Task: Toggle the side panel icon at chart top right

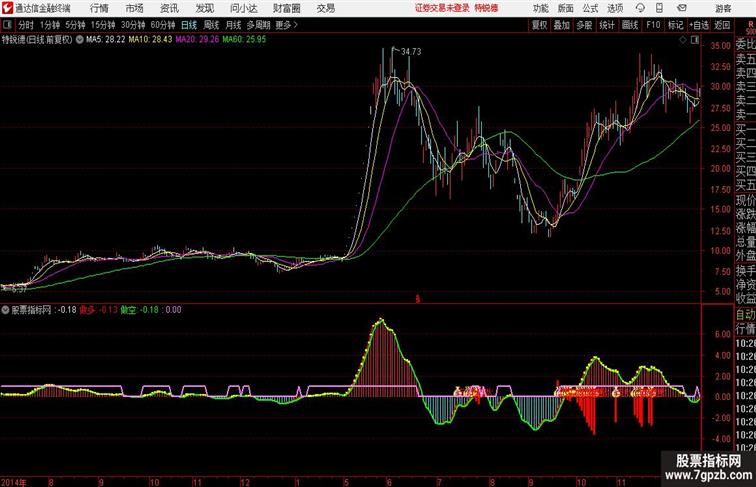Action: 695,40
